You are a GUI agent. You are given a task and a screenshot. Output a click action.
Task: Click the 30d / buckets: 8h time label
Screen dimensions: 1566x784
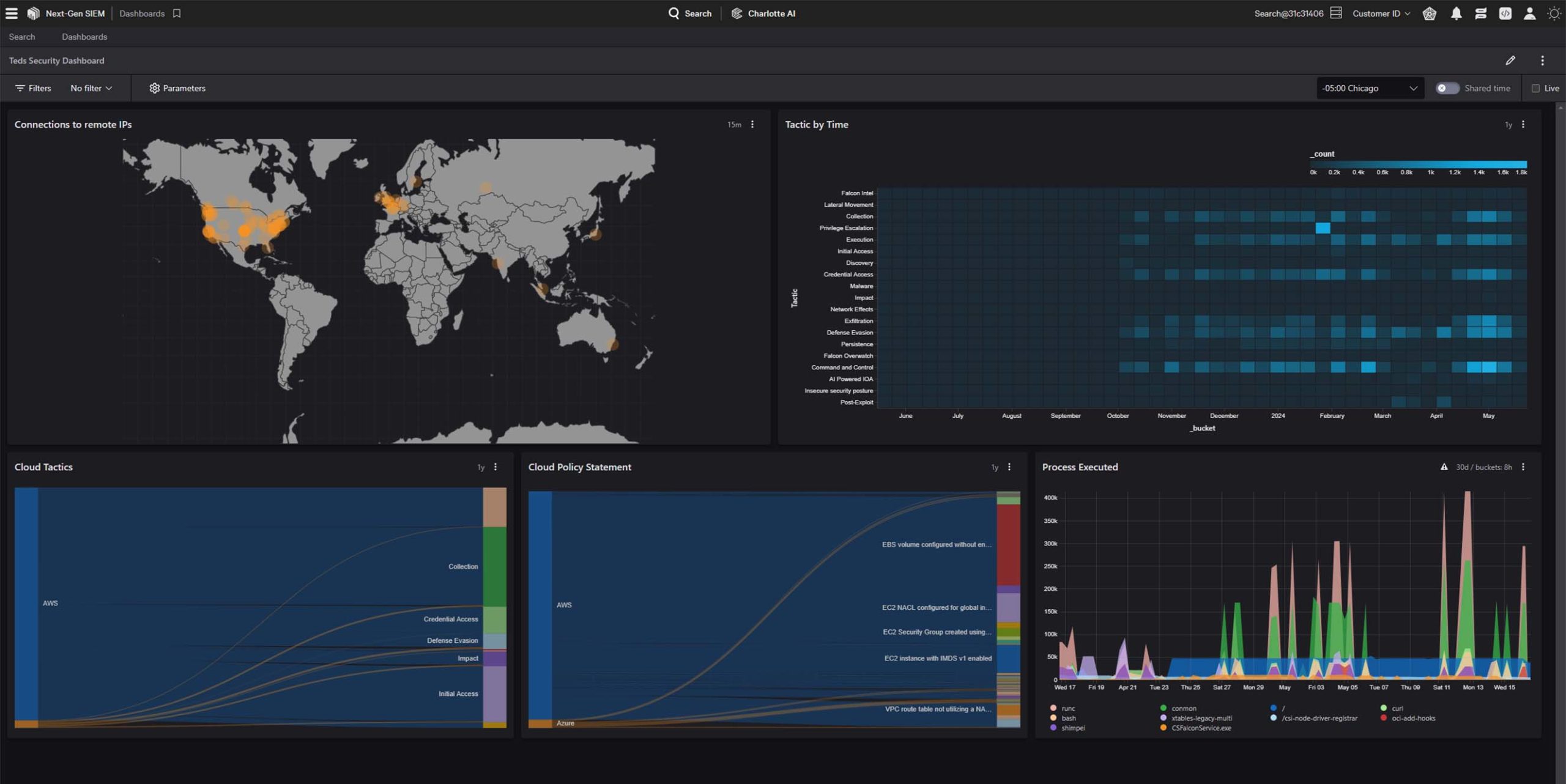point(1483,467)
